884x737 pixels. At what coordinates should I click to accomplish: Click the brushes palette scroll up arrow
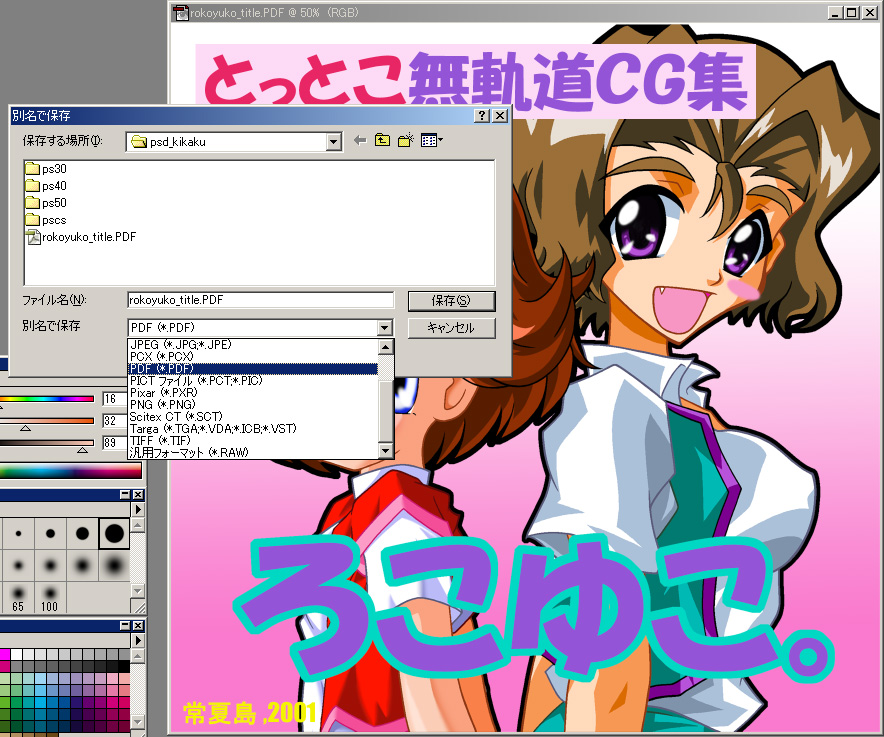(138, 526)
